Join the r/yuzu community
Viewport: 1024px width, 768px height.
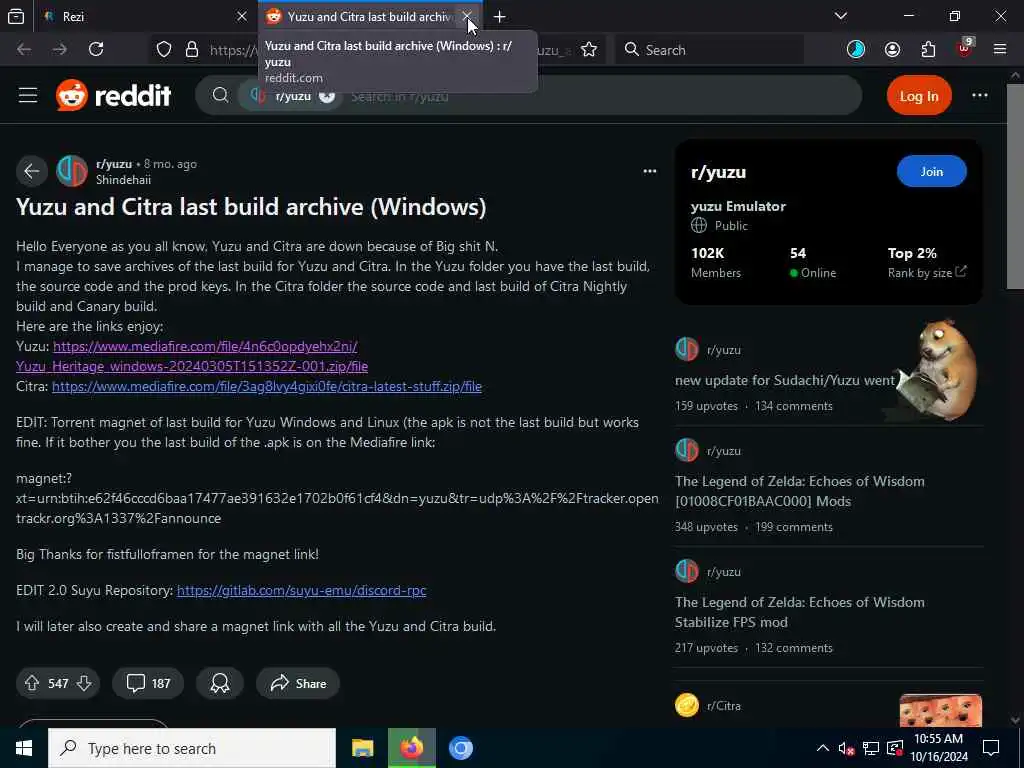pyautogui.click(x=931, y=171)
